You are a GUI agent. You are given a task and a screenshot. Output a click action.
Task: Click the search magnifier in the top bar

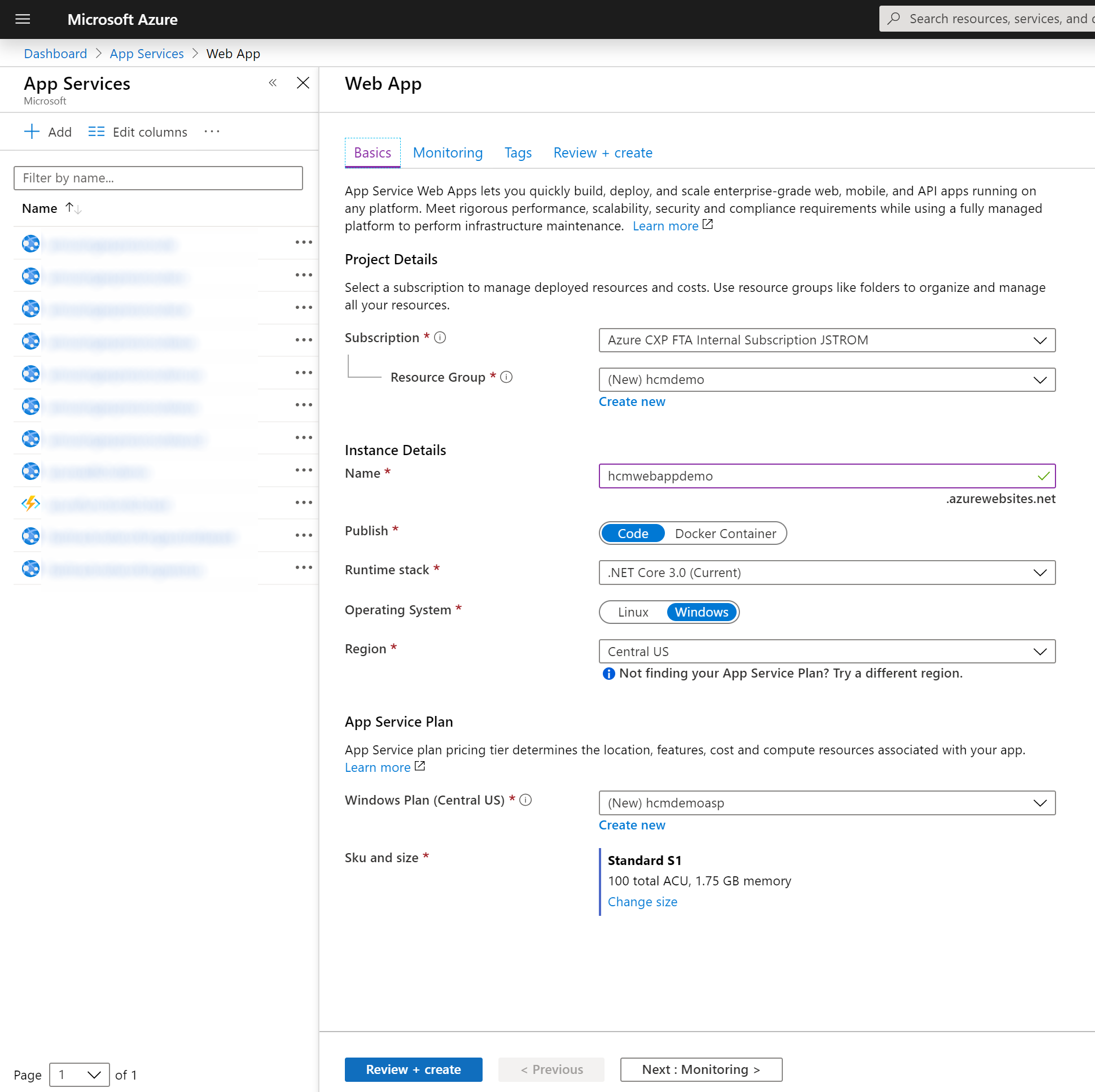[893, 18]
